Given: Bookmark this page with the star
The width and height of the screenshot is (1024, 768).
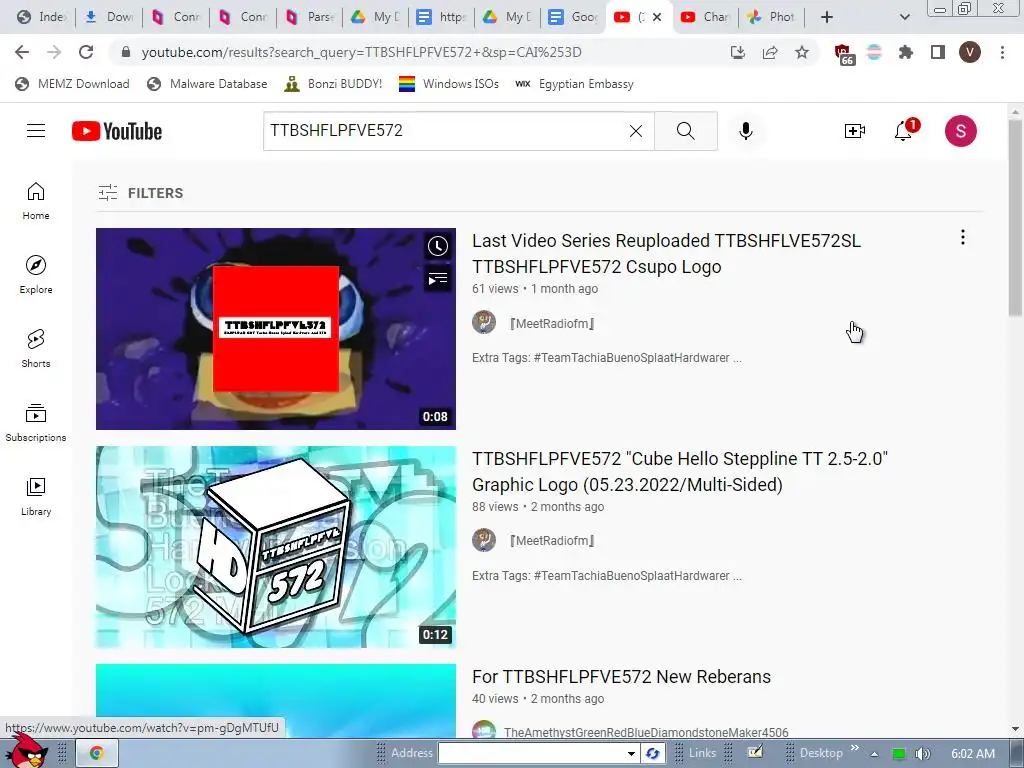Looking at the screenshot, I should [x=802, y=52].
